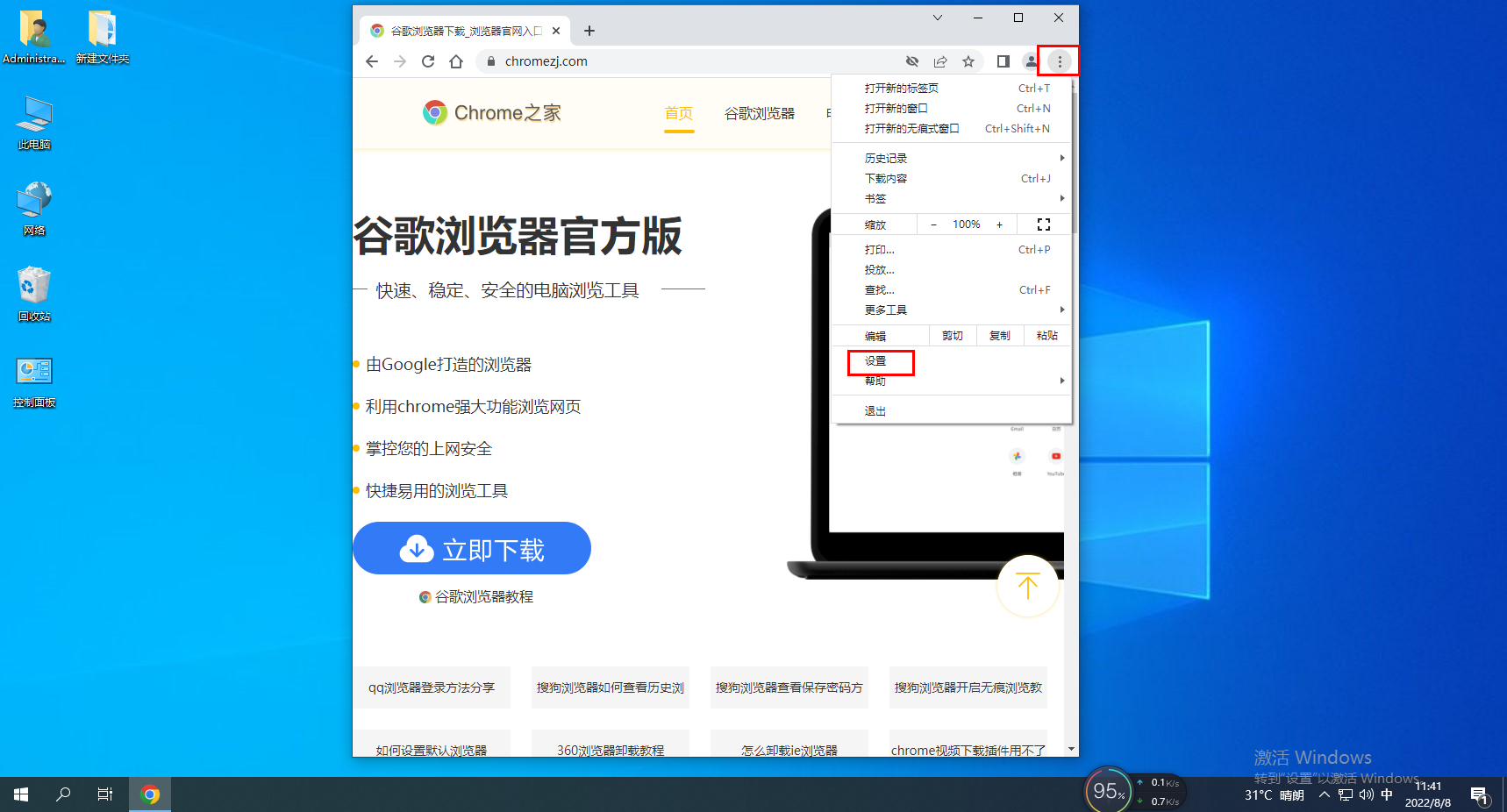Click the home icon in toolbar

tap(456, 61)
